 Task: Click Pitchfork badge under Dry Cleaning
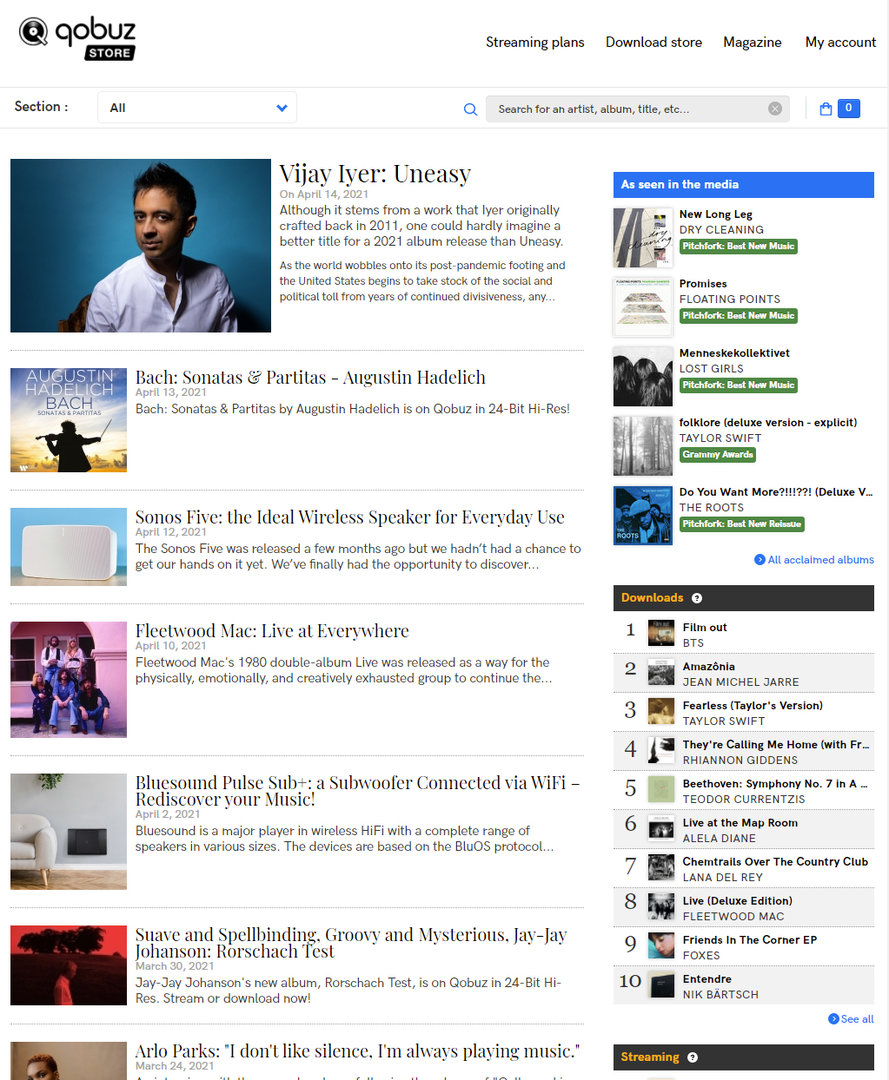738,247
